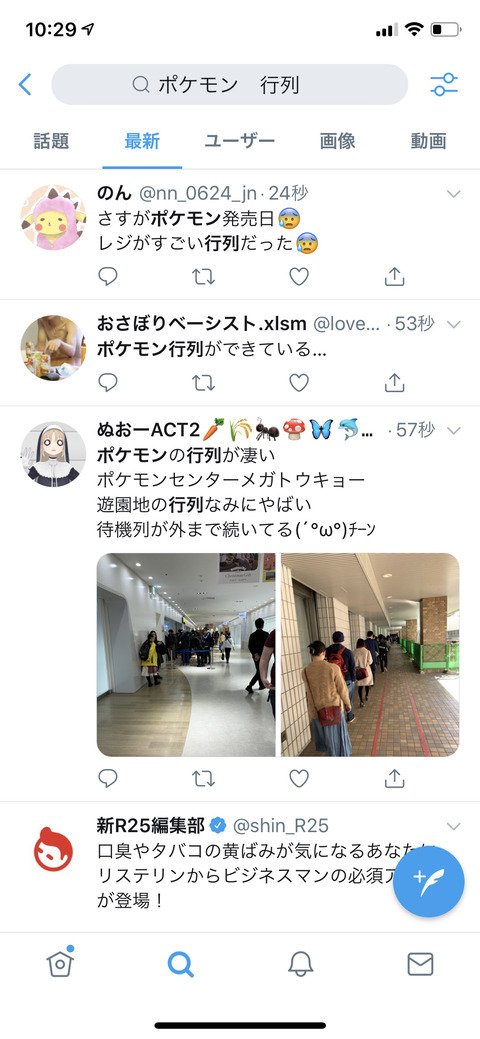Open the @nn_0624_jn profile handle
The height and width of the screenshot is (1039, 480).
click(196, 194)
